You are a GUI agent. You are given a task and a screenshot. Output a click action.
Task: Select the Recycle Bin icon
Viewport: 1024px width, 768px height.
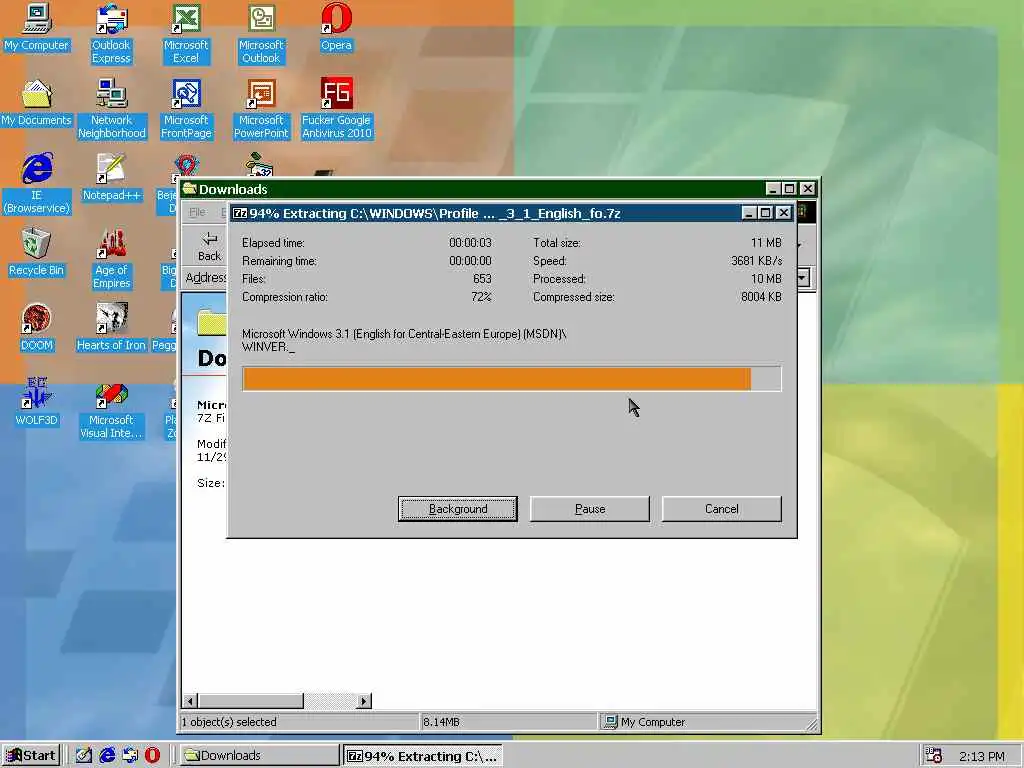(37, 253)
